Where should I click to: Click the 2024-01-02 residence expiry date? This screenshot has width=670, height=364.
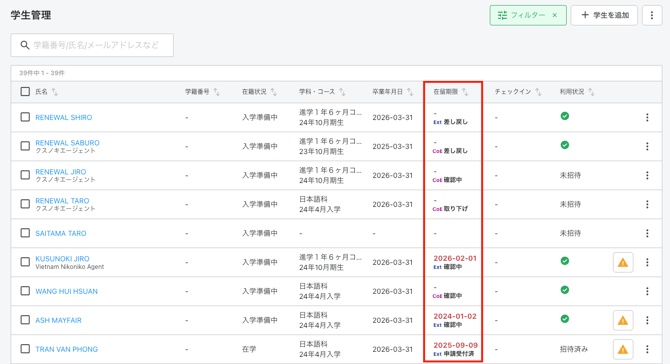[455, 316]
